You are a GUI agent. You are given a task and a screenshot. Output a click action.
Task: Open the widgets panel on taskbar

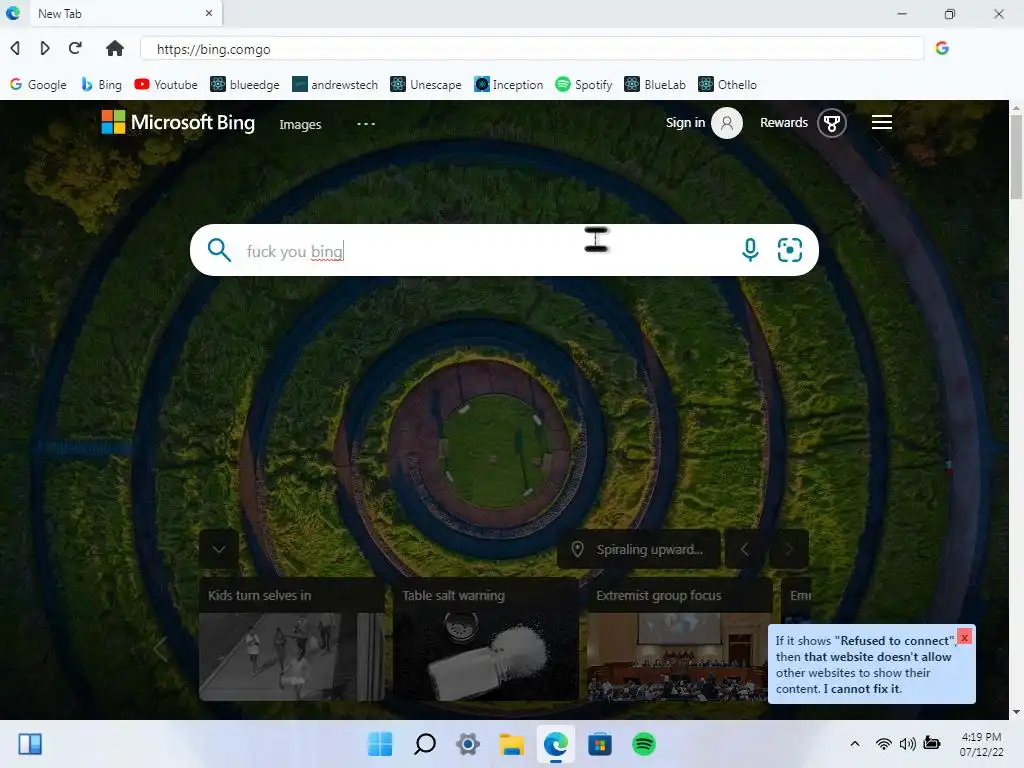point(30,744)
